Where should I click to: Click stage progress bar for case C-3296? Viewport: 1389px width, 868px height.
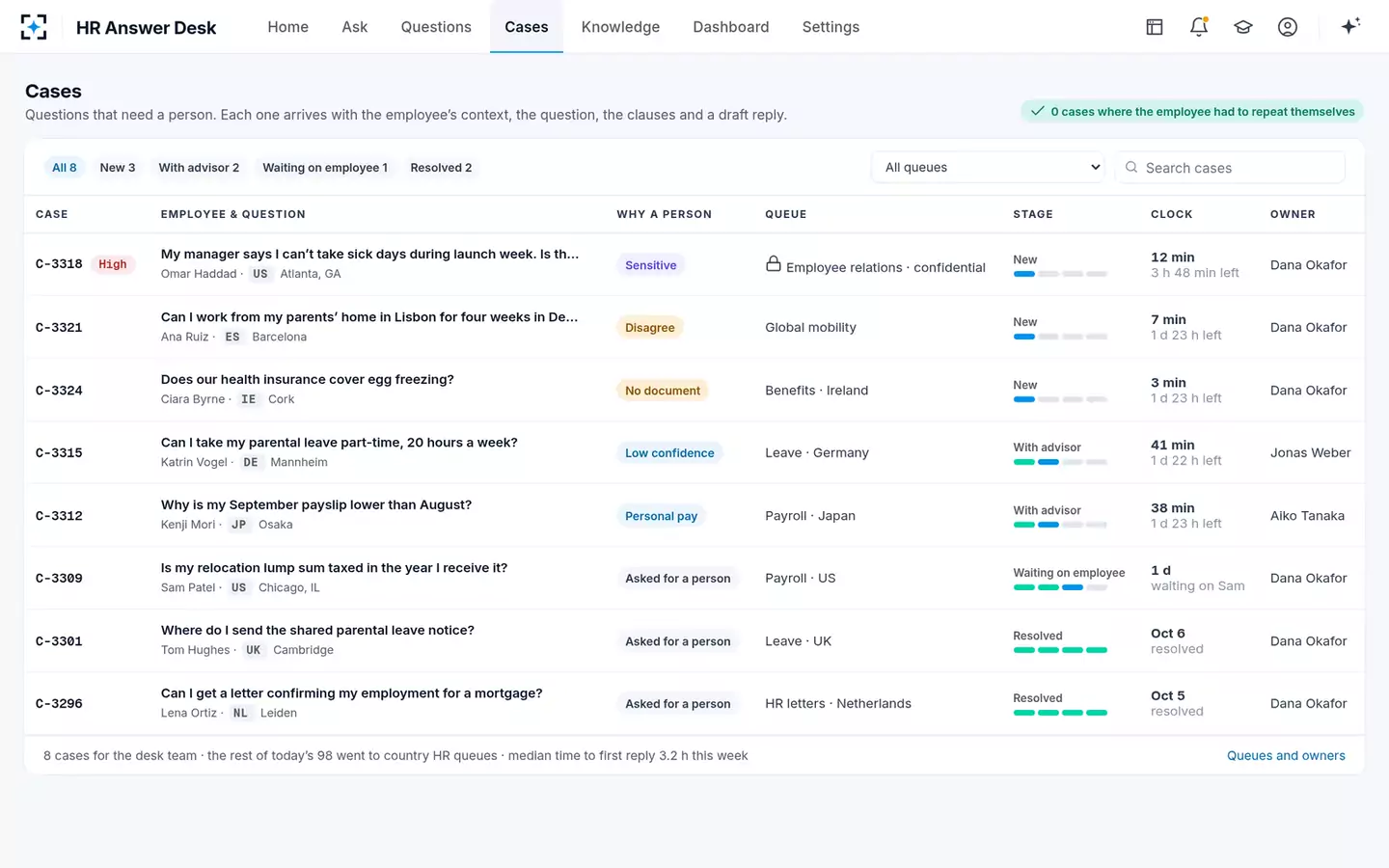(1060, 713)
